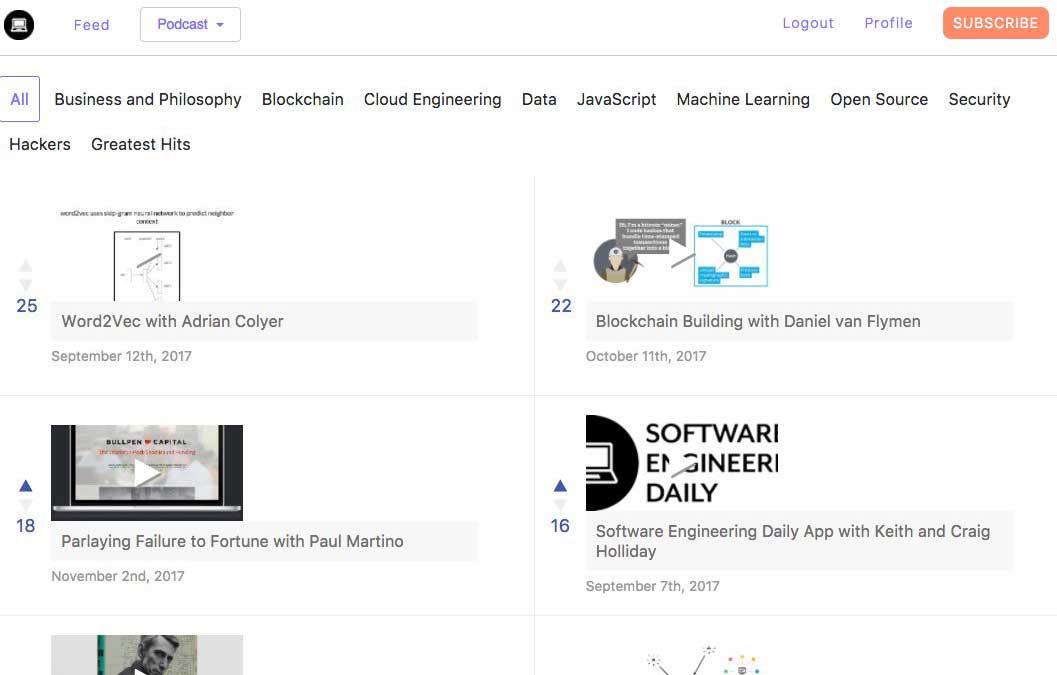Select the Data category tab
This screenshot has width=1057, height=675.
coord(539,99)
